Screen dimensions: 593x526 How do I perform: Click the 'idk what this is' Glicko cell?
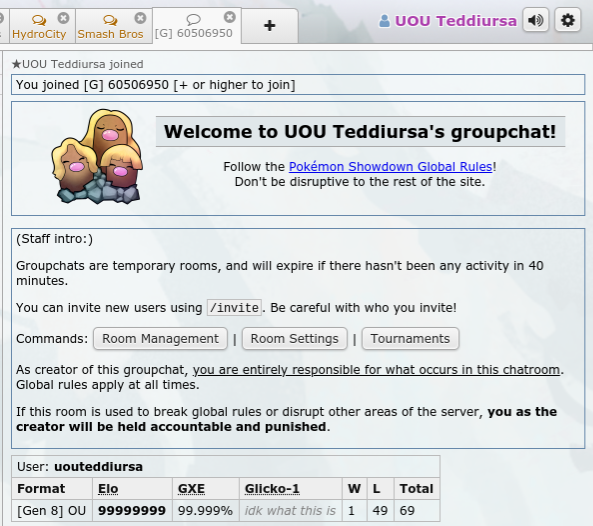[290, 510]
